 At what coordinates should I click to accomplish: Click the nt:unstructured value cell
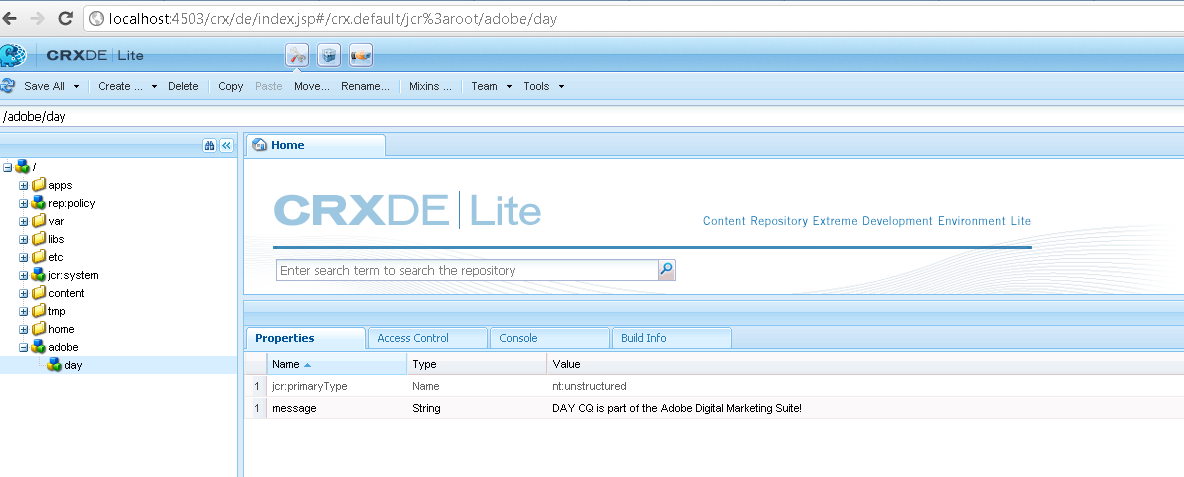865,386
